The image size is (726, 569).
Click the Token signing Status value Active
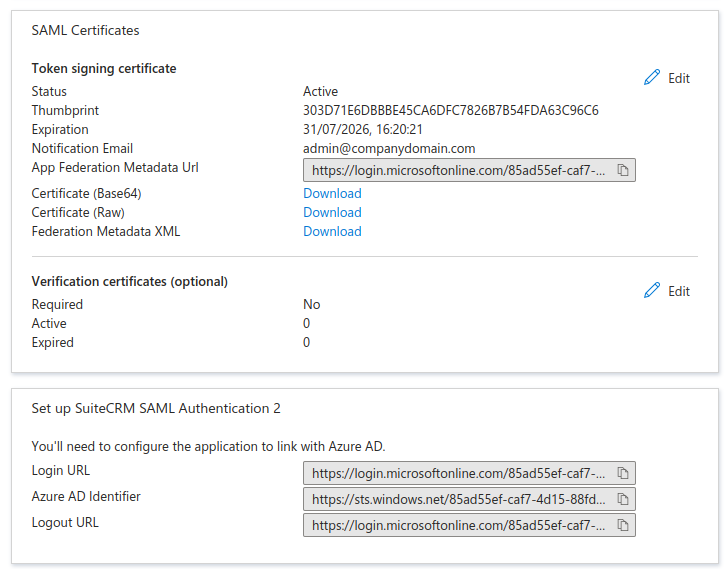(x=320, y=91)
